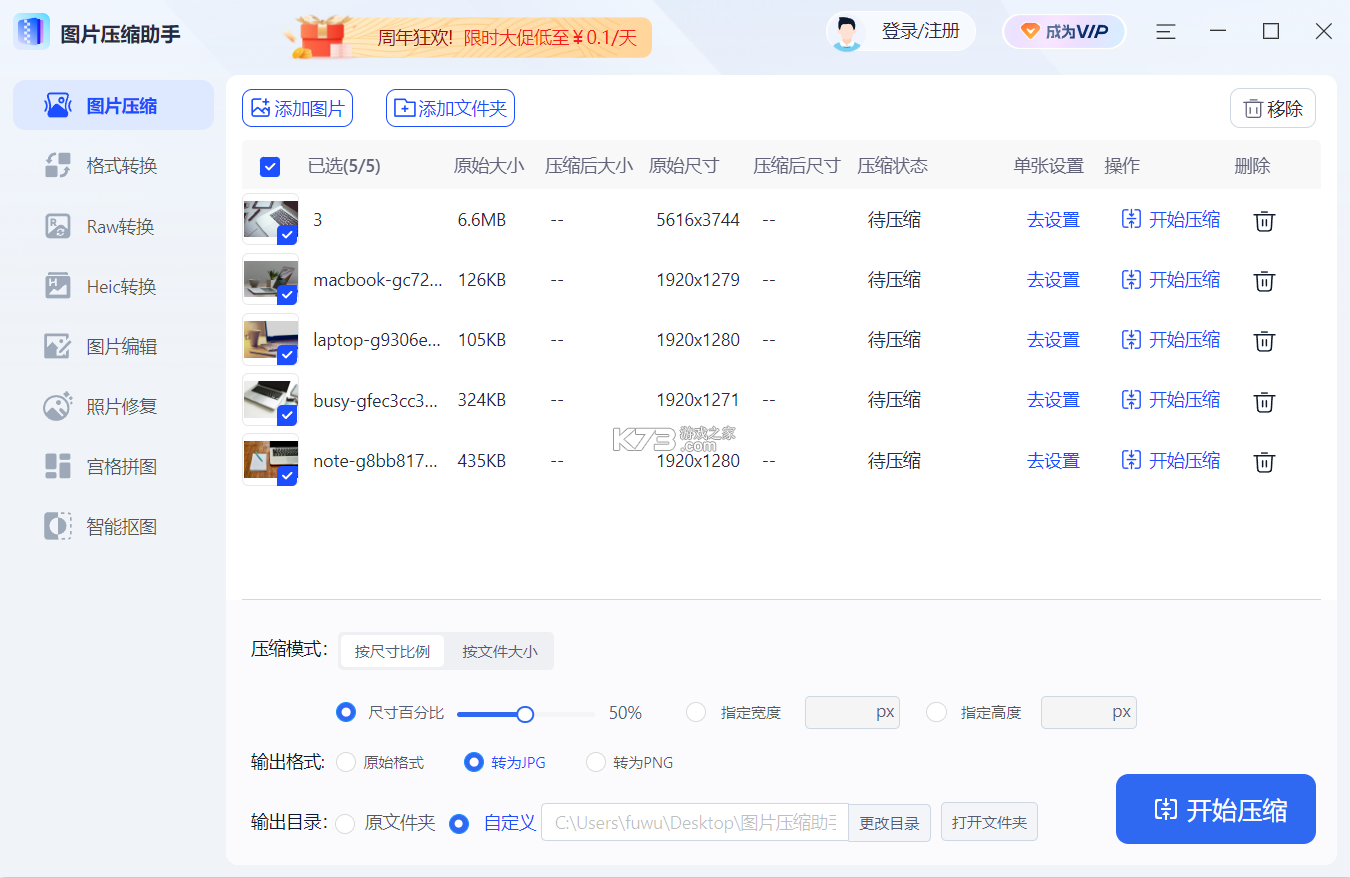Choose 原文件夹 as output directory

pos(345,824)
